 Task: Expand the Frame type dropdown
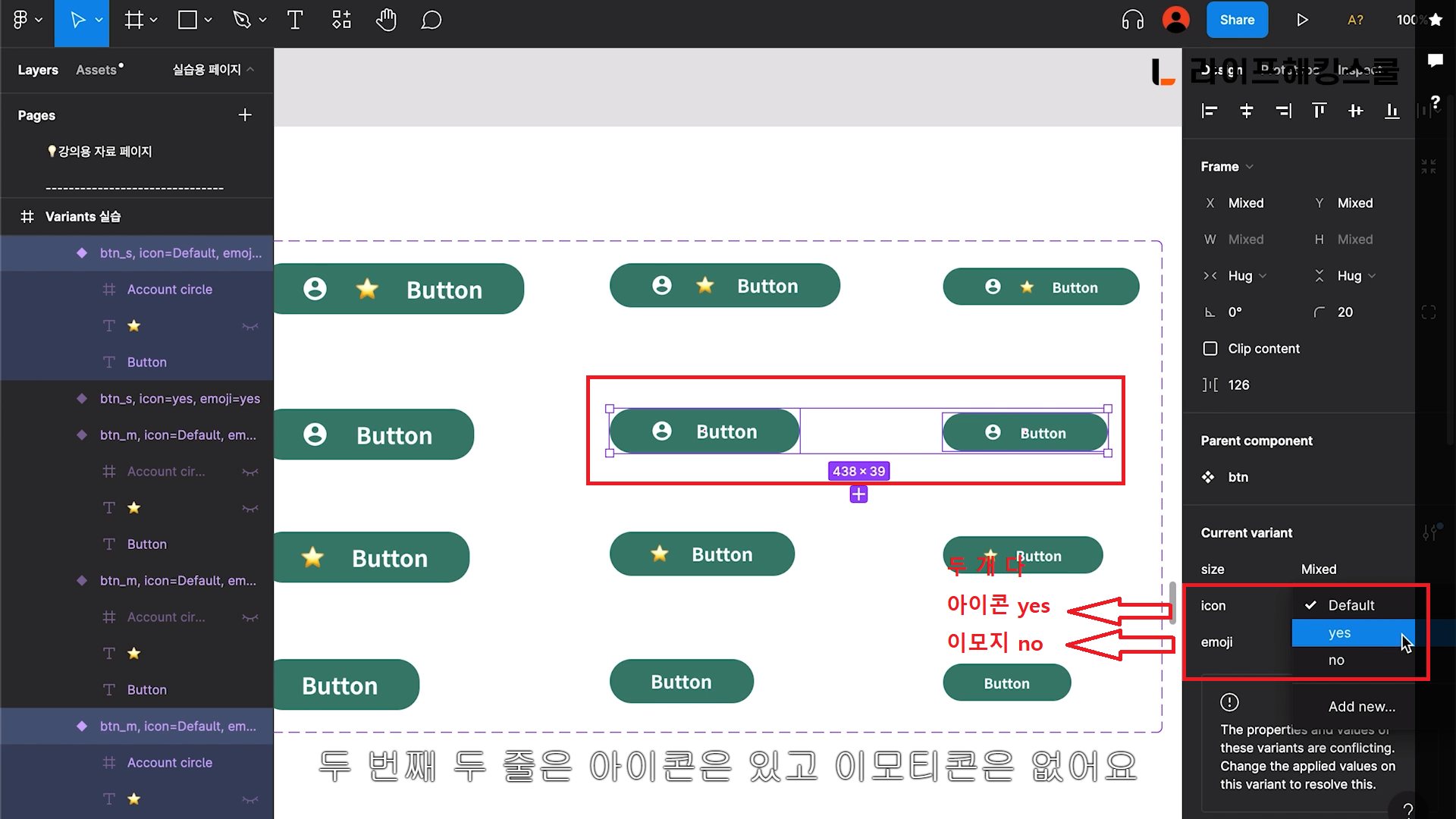click(x=1227, y=167)
